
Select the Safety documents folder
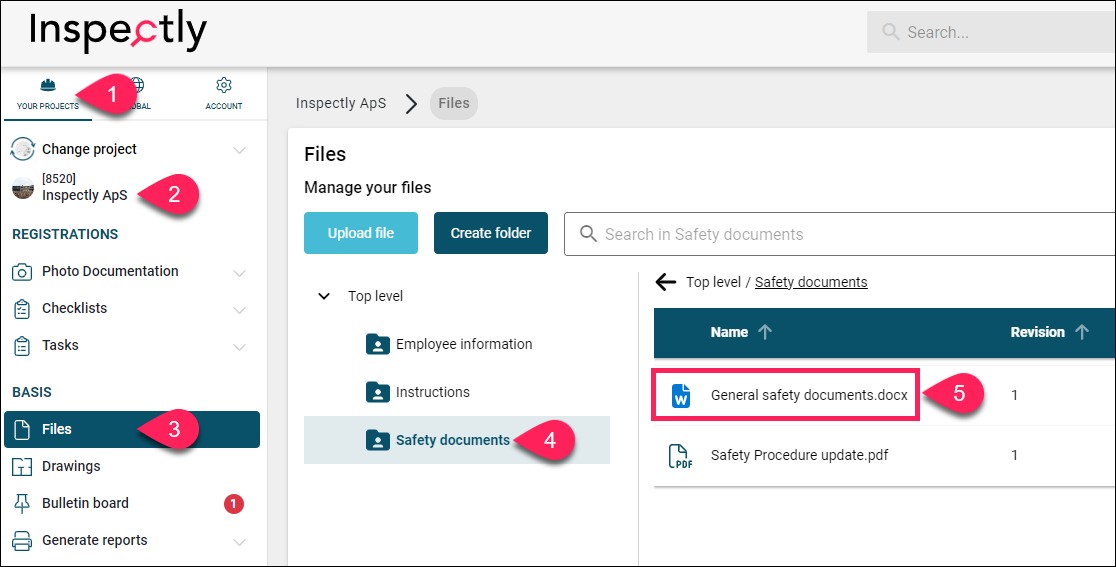pos(457,440)
